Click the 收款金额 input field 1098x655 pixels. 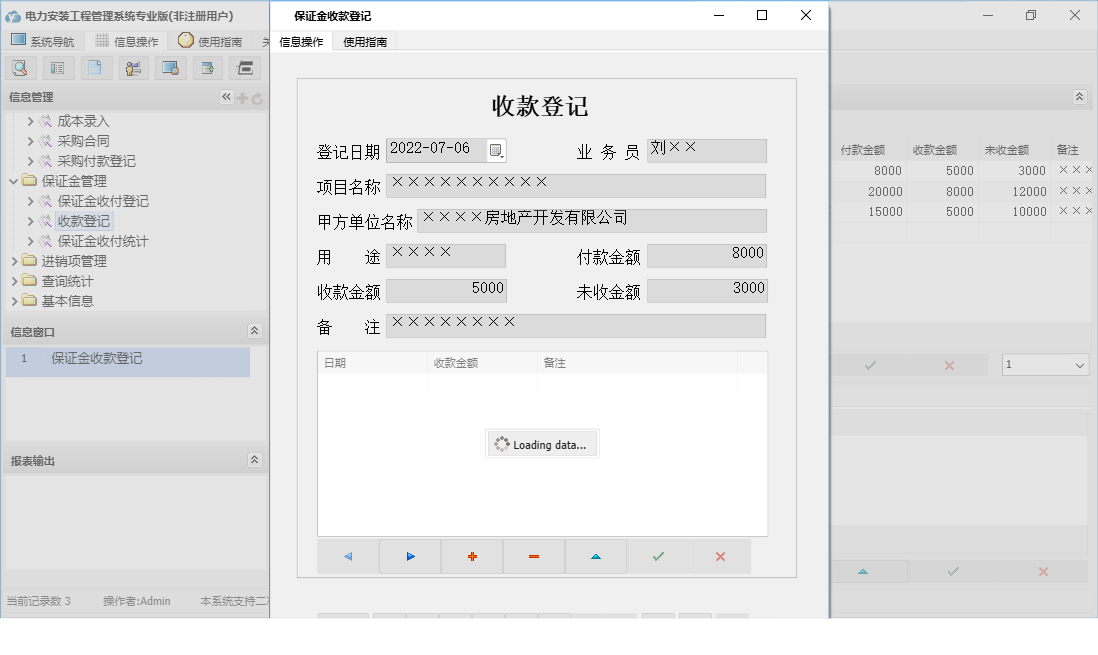446,290
